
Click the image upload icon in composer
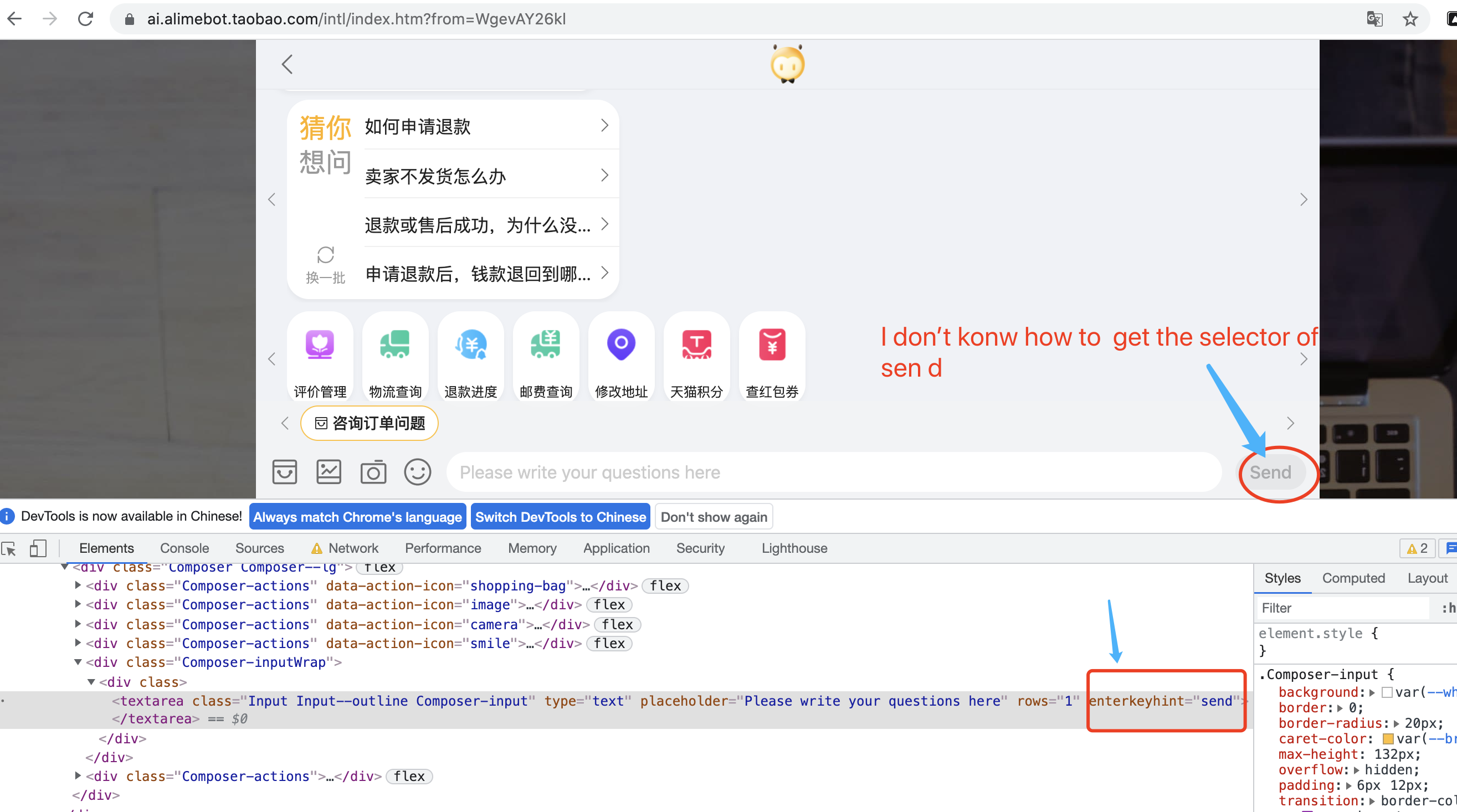tap(329, 471)
